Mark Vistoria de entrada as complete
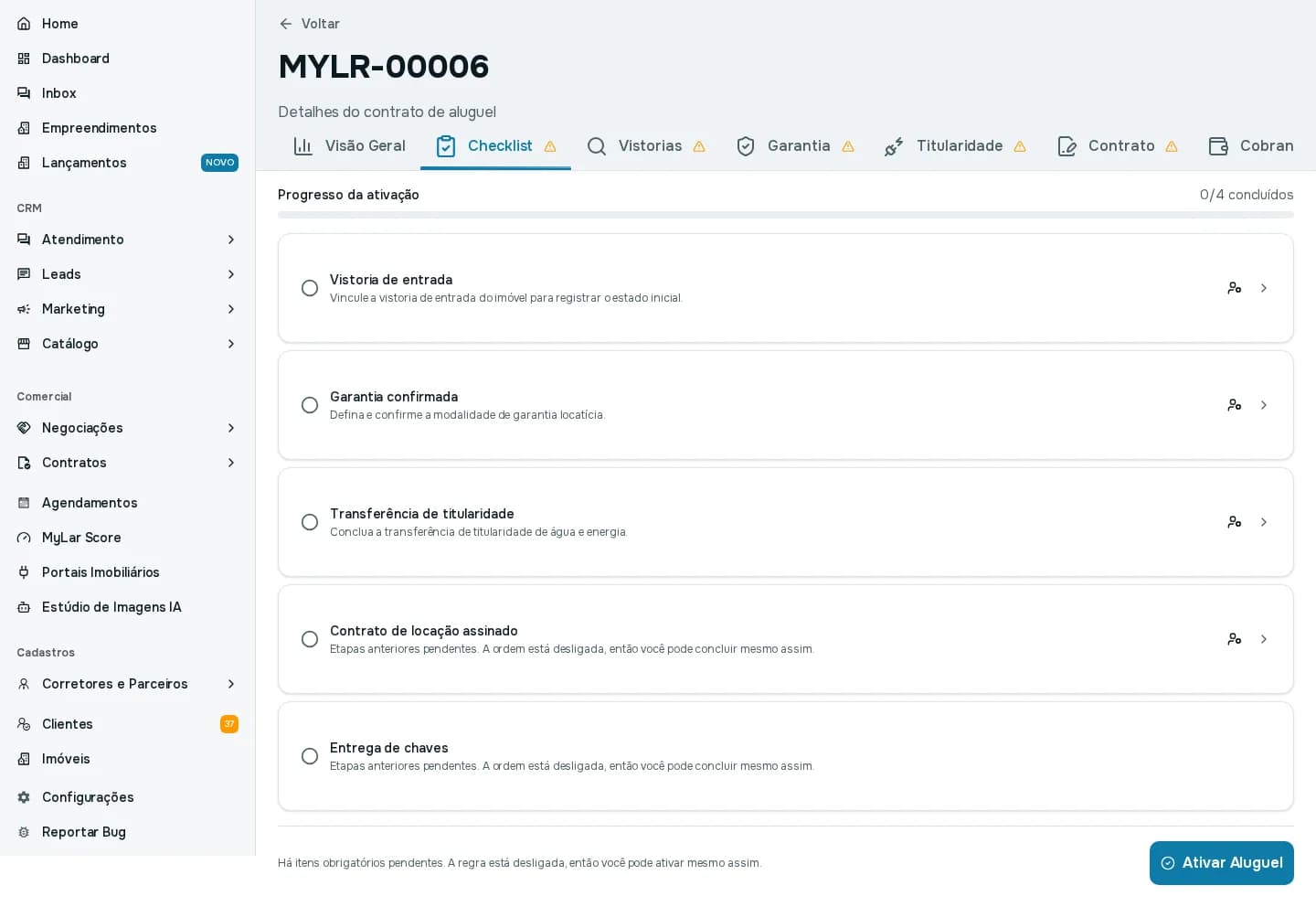This screenshot has height=907, width=1316. [310, 288]
